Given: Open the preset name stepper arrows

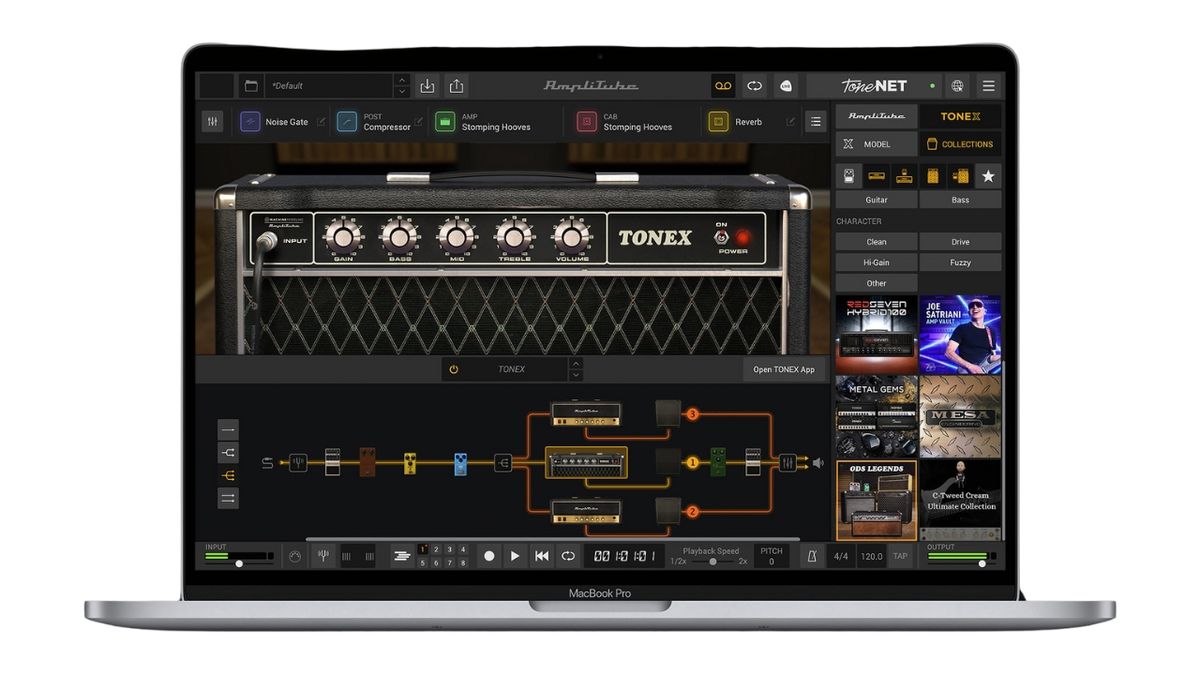Looking at the screenshot, I should point(404,85).
